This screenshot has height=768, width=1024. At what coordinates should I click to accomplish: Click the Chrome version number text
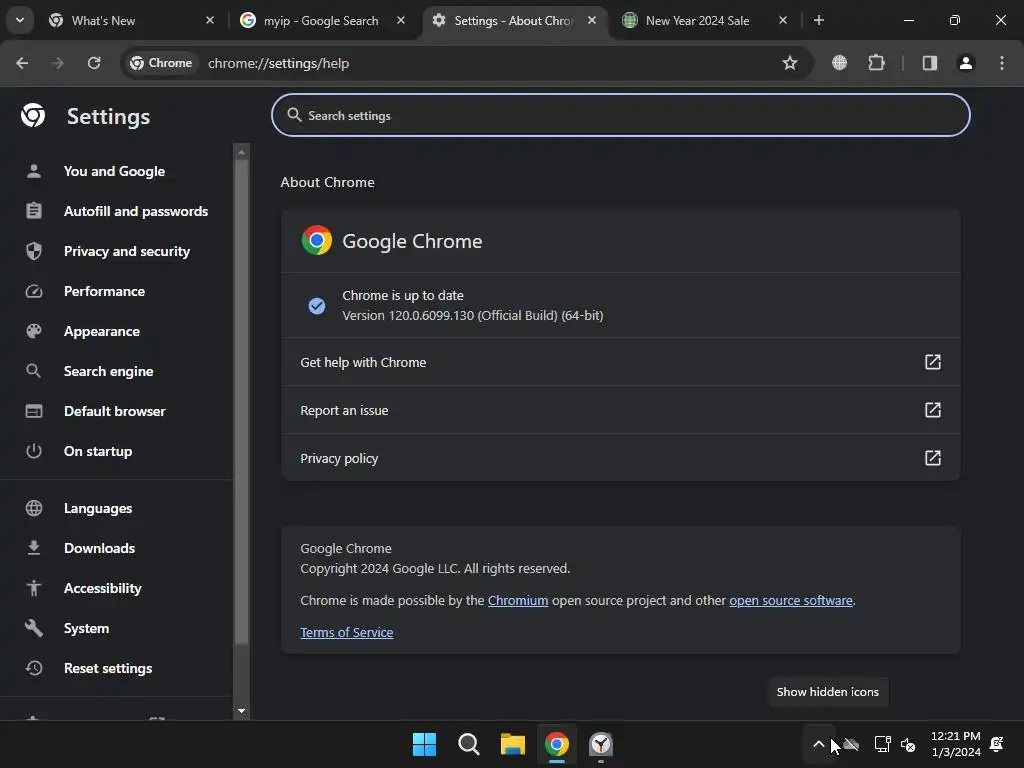[x=473, y=315]
